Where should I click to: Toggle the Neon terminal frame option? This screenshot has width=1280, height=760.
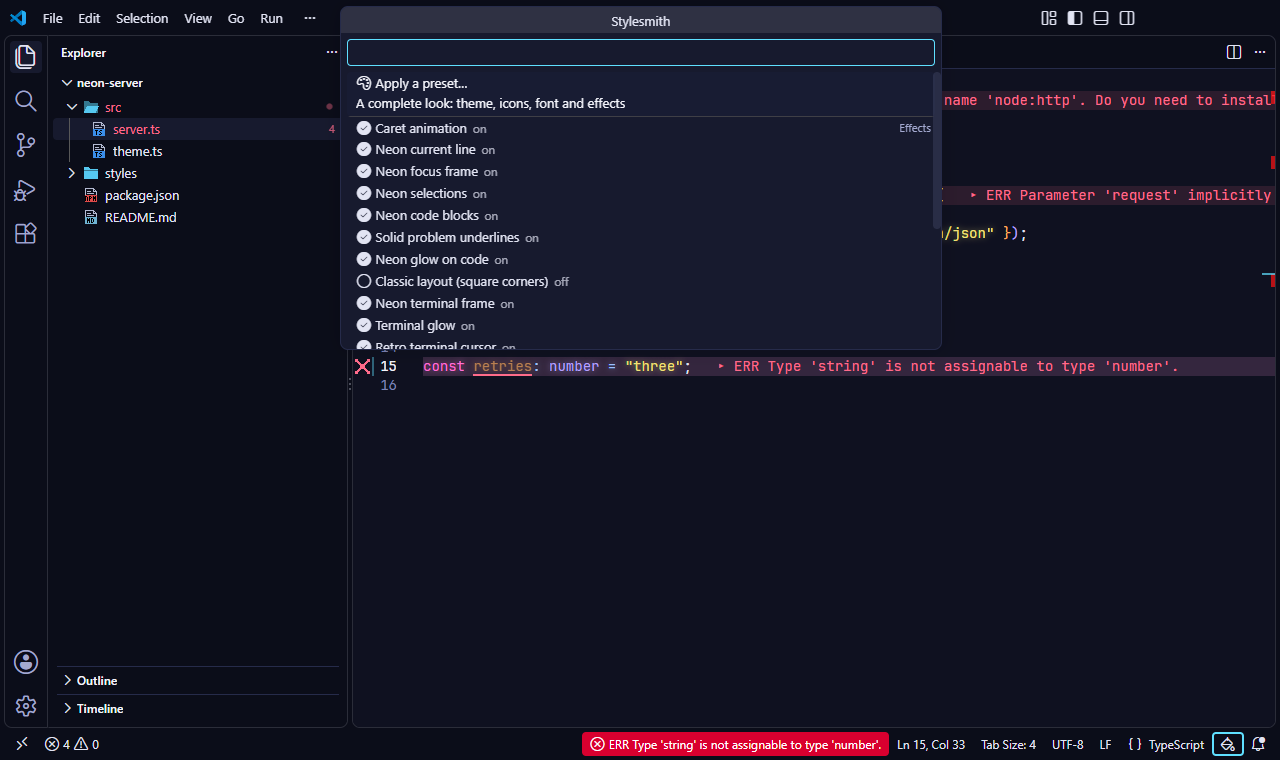(640, 304)
